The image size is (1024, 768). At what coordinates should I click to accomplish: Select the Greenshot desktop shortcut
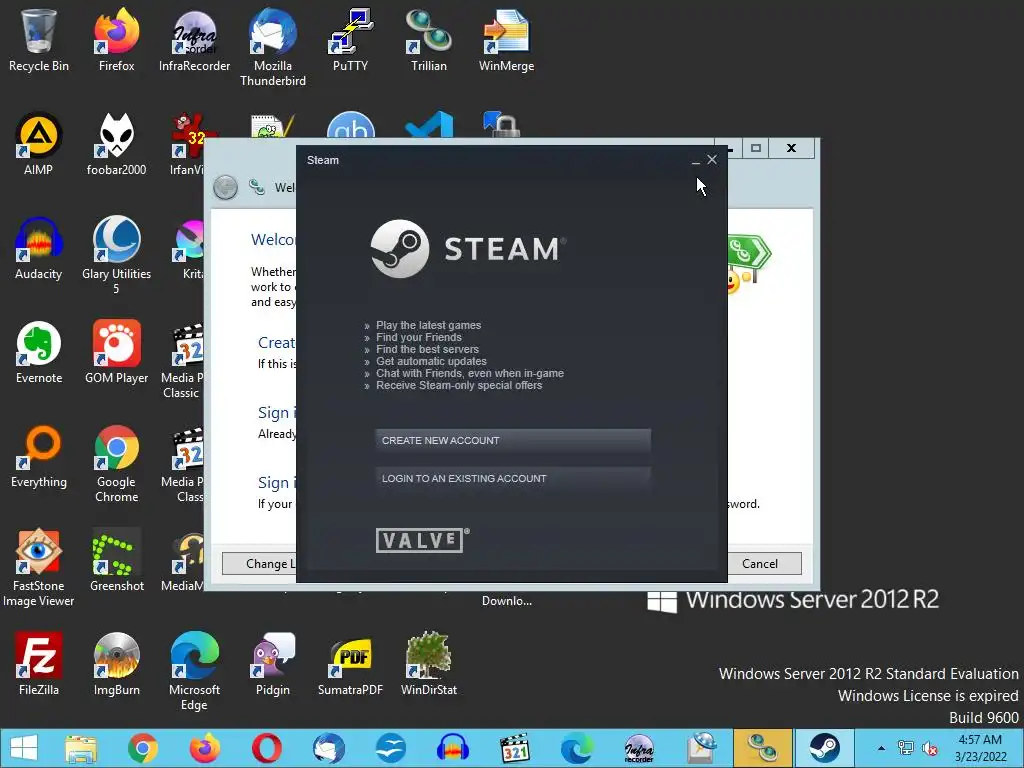[x=116, y=560]
